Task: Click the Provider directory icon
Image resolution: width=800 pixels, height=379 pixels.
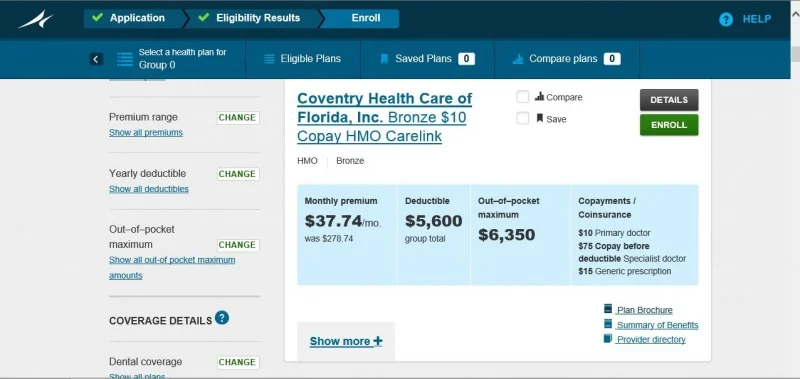Action: 608,339
